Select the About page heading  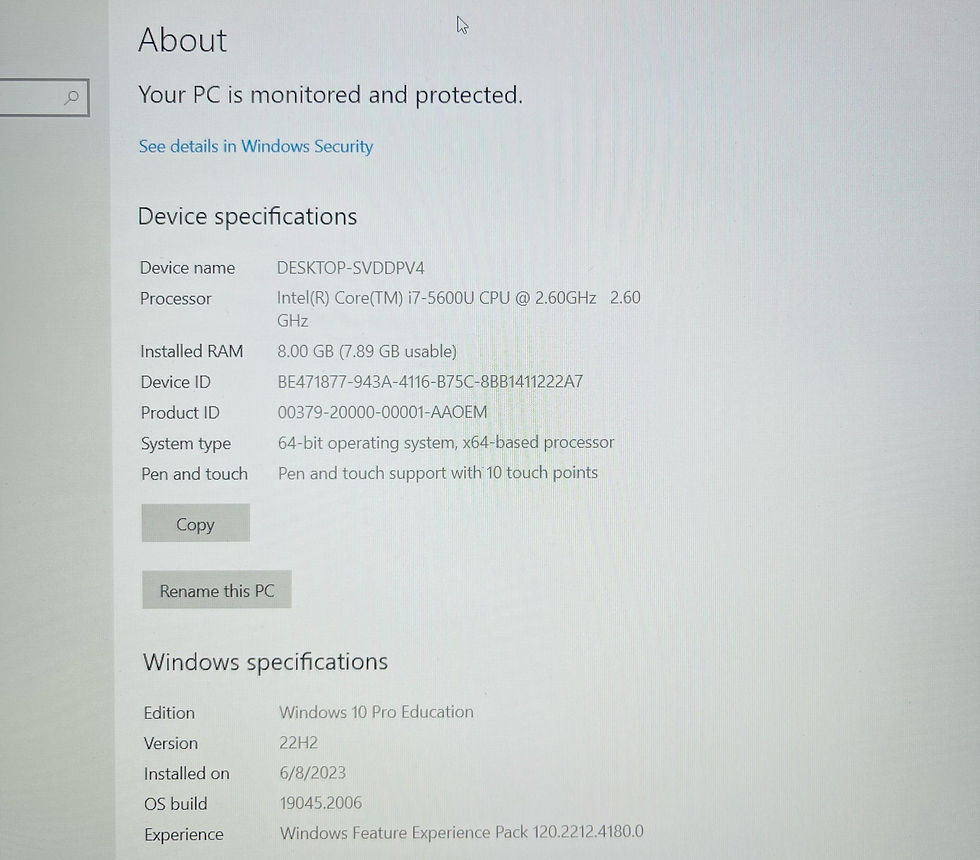pos(182,40)
